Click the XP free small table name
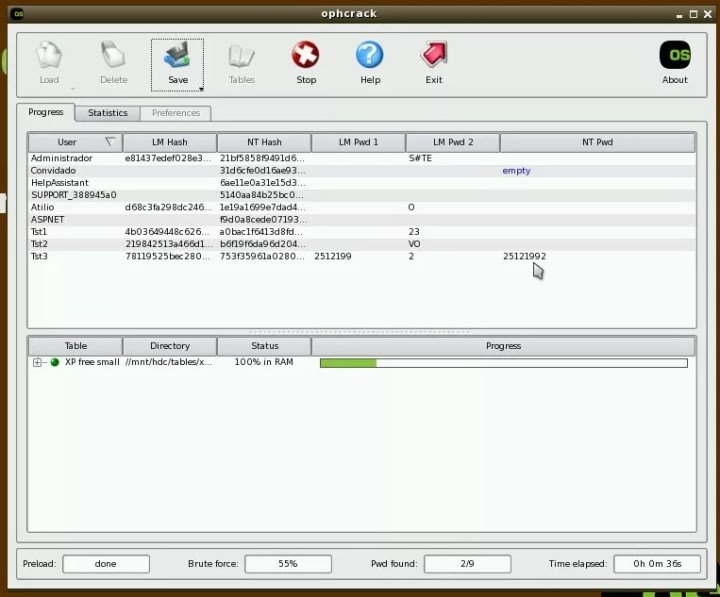The height and width of the screenshot is (597, 720). 92,362
